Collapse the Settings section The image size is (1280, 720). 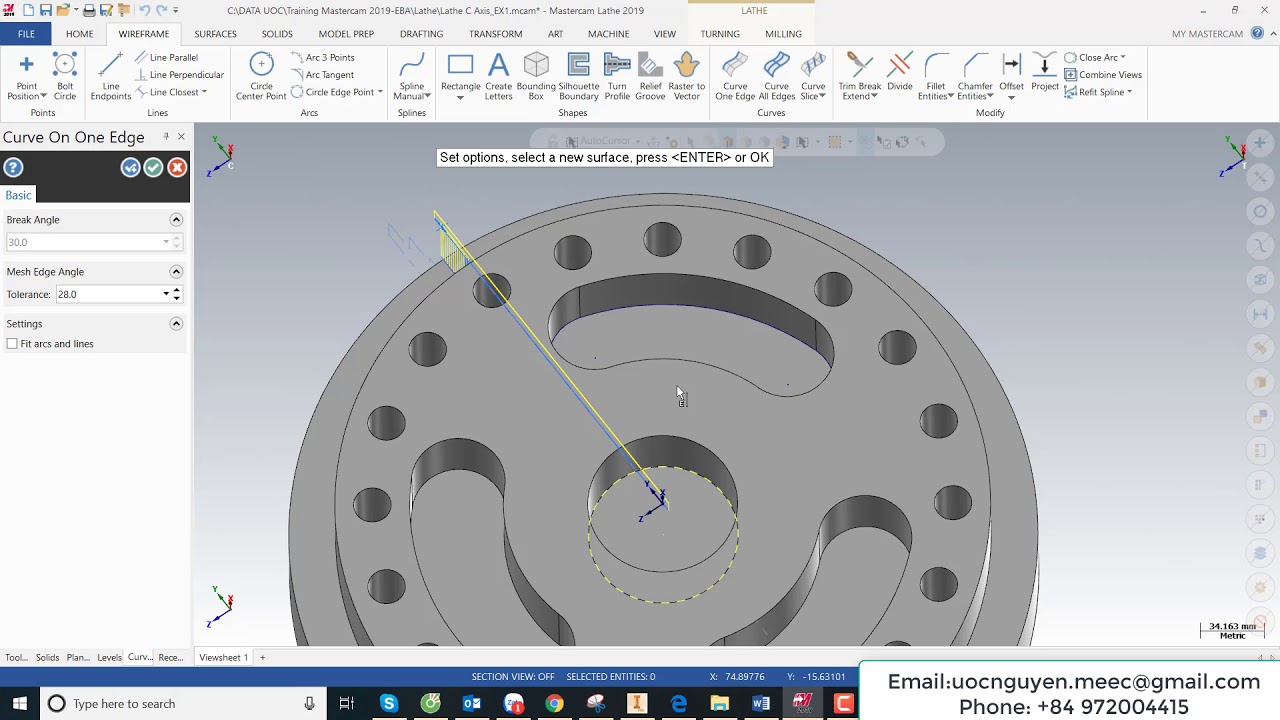176,324
